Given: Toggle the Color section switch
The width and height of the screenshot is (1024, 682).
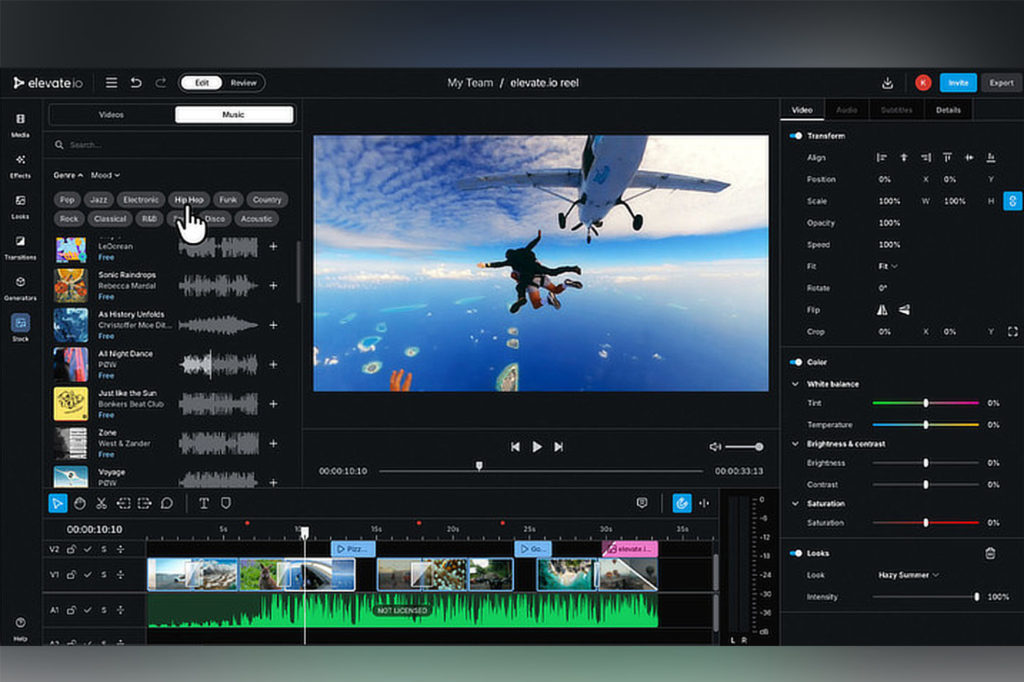Looking at the screenshot, I should tap(795, 362).
